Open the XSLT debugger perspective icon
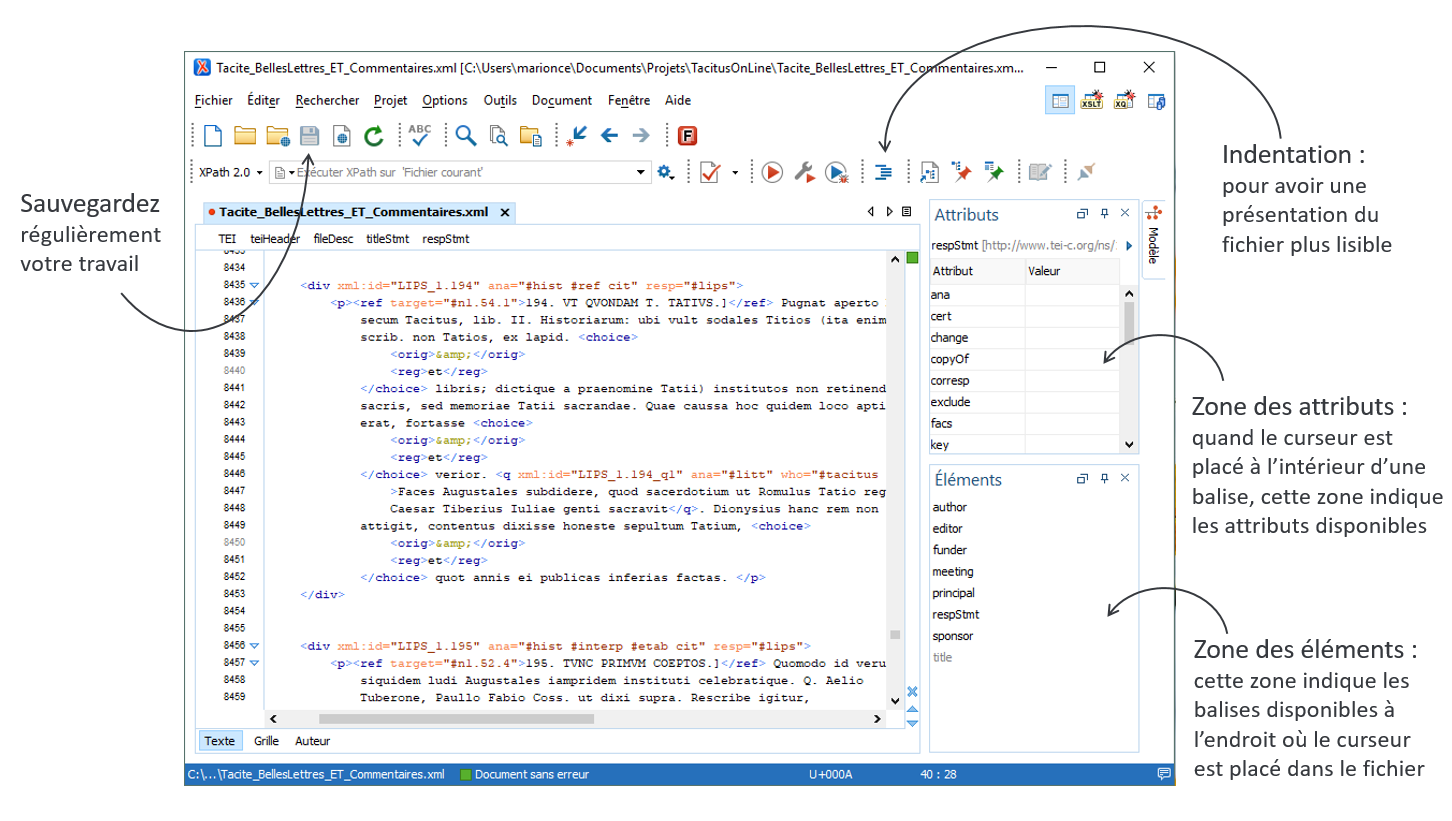Image resolution: width=1452 pixels, height=821 pixels. (x=1091, y=100)
